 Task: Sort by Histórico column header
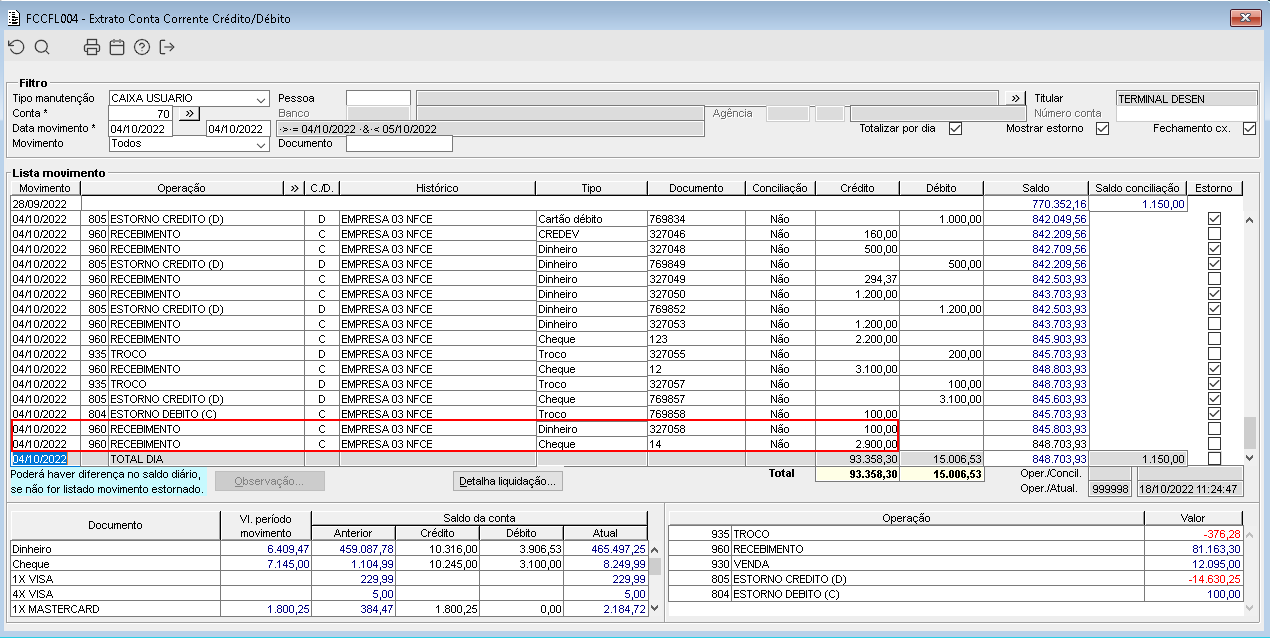pyautogui.click(x=437, y=188)
